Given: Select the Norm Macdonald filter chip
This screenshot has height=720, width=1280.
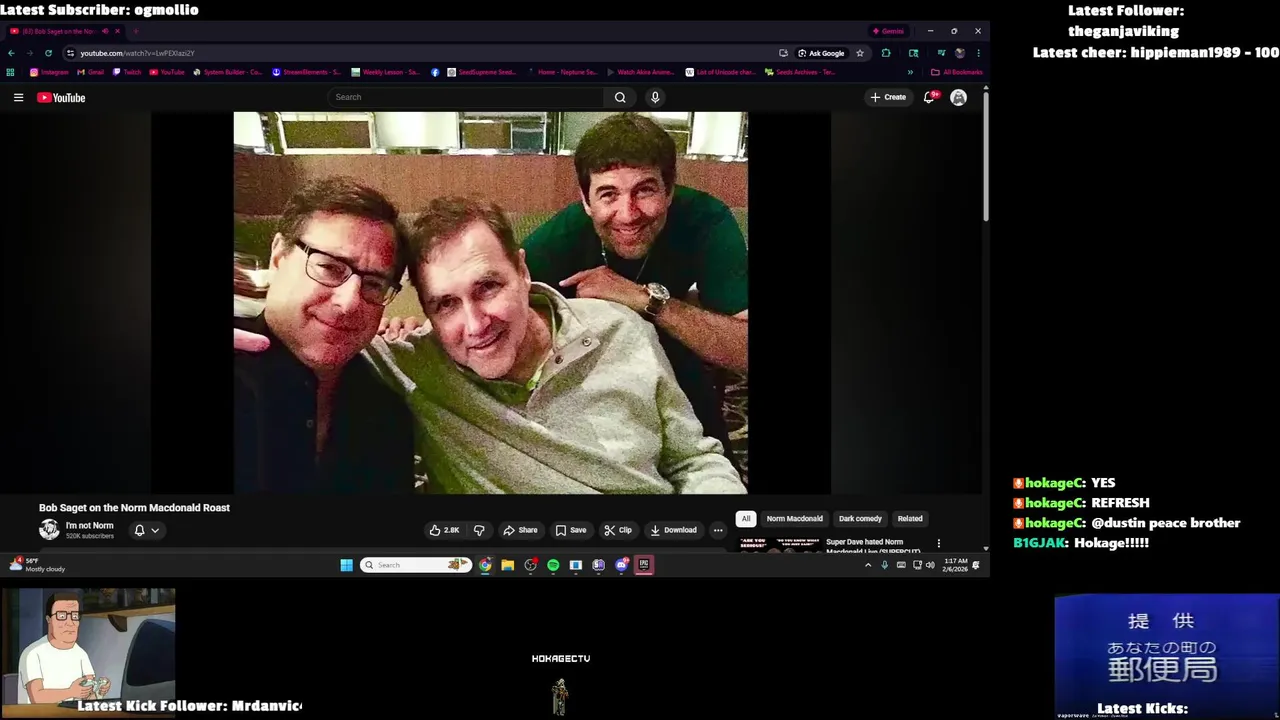Looking at the screenshot, I should [795, 518].
